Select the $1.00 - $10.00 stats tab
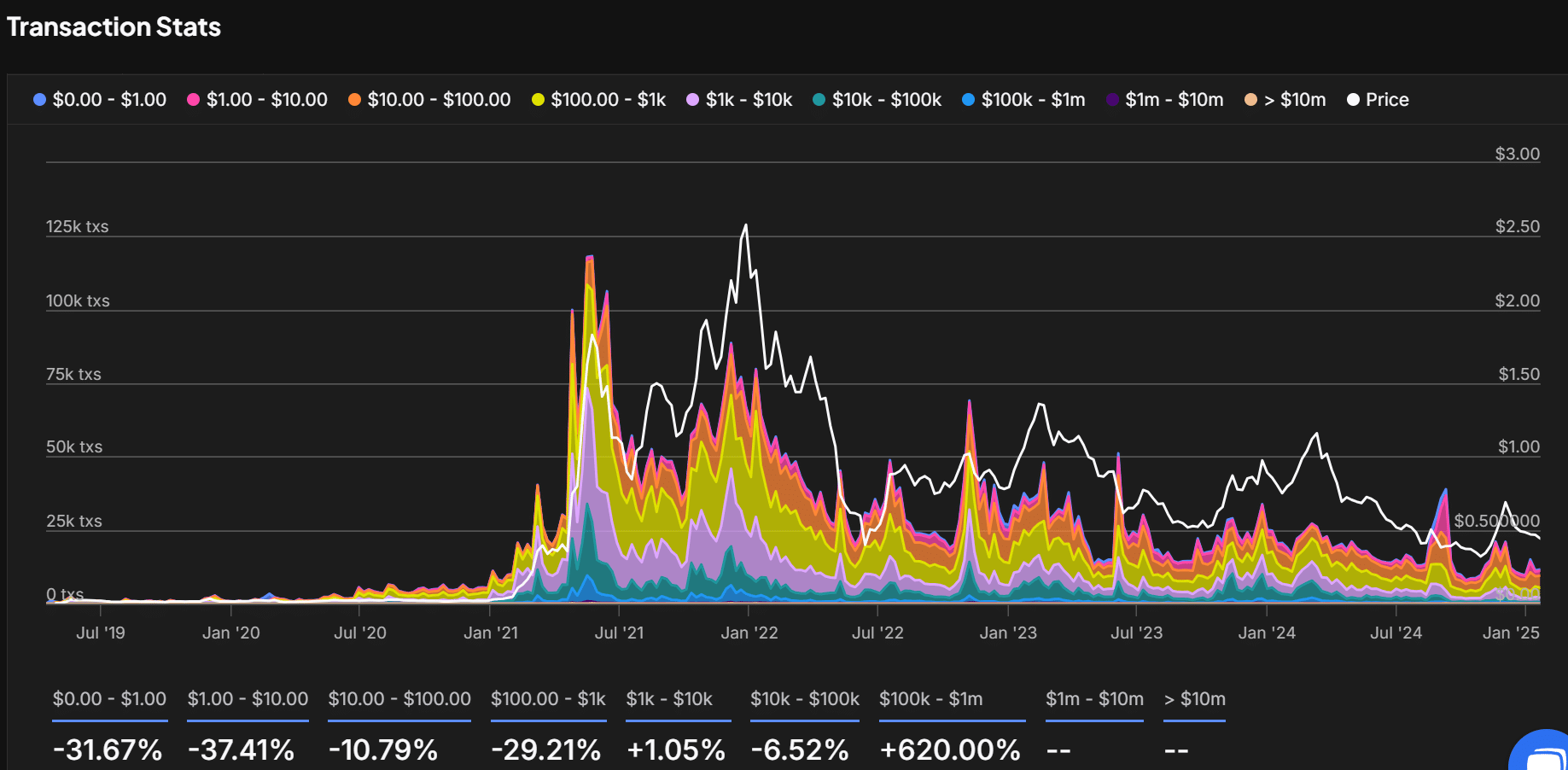This screenshot has height=770, width=1568. [x=248, y=699]
